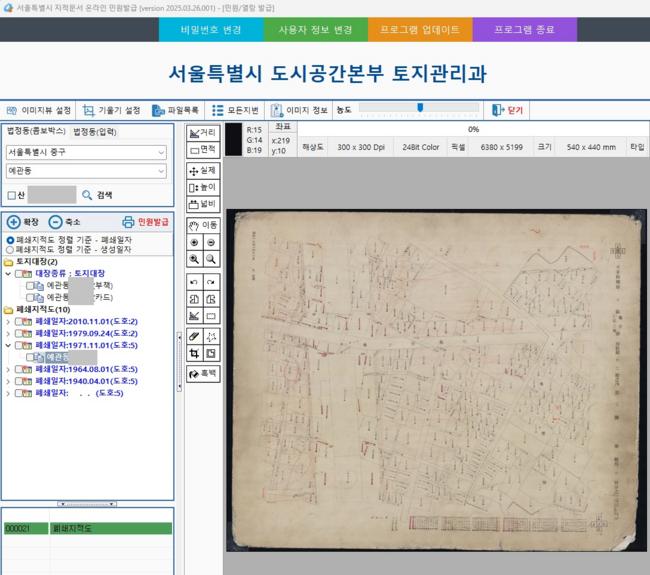Check the 산 checkbox
650x575 pixels.
pos(11,195)
